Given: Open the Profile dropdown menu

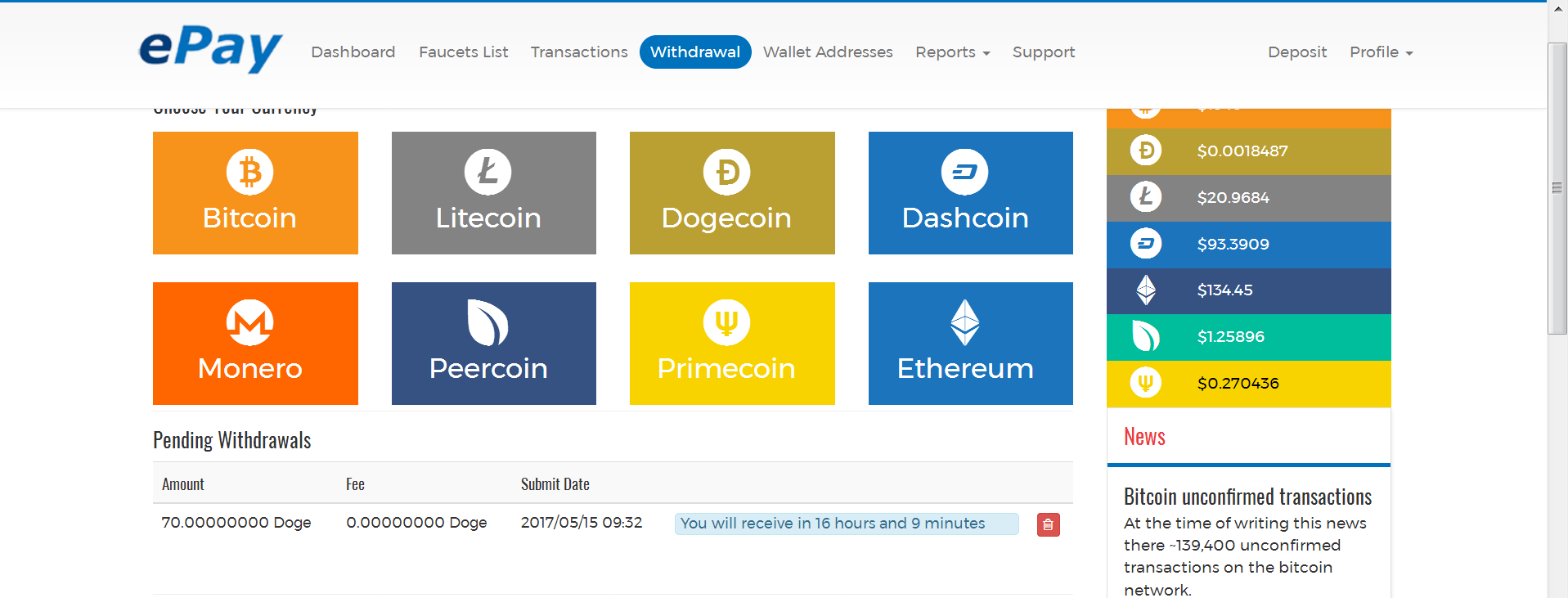Looking at the screenshot, I should pyautogui.click(x=1382, y=52).
